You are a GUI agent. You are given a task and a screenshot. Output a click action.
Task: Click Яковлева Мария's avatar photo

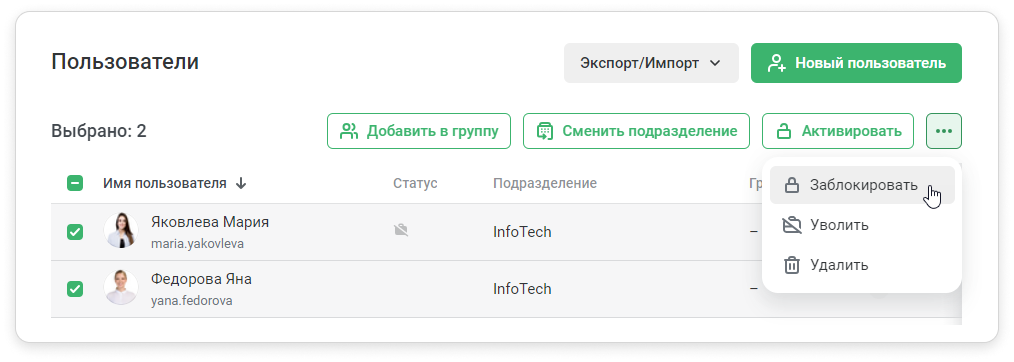tap(121, 231)
